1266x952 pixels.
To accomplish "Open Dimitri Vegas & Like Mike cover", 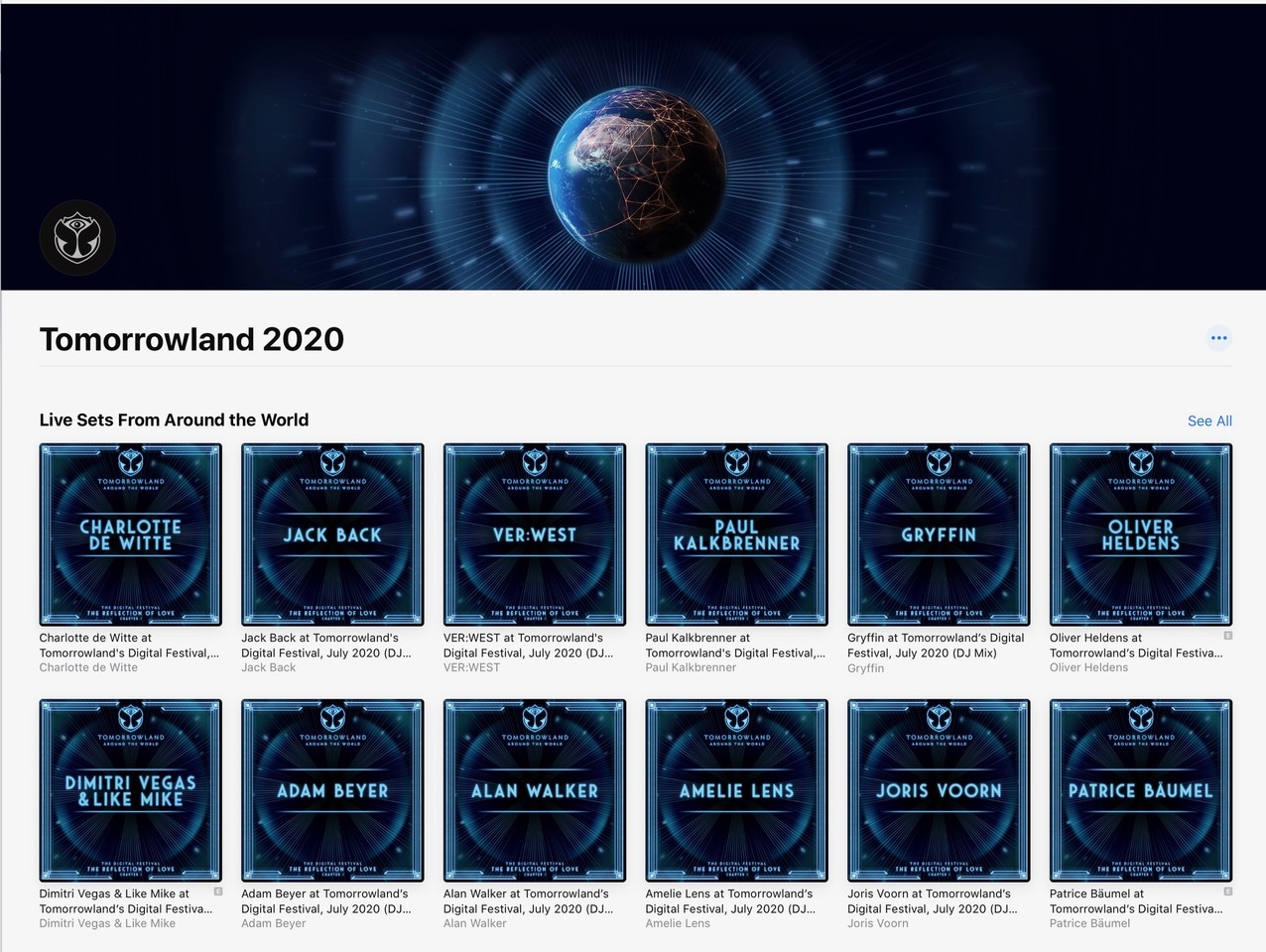I will [130, 790].
